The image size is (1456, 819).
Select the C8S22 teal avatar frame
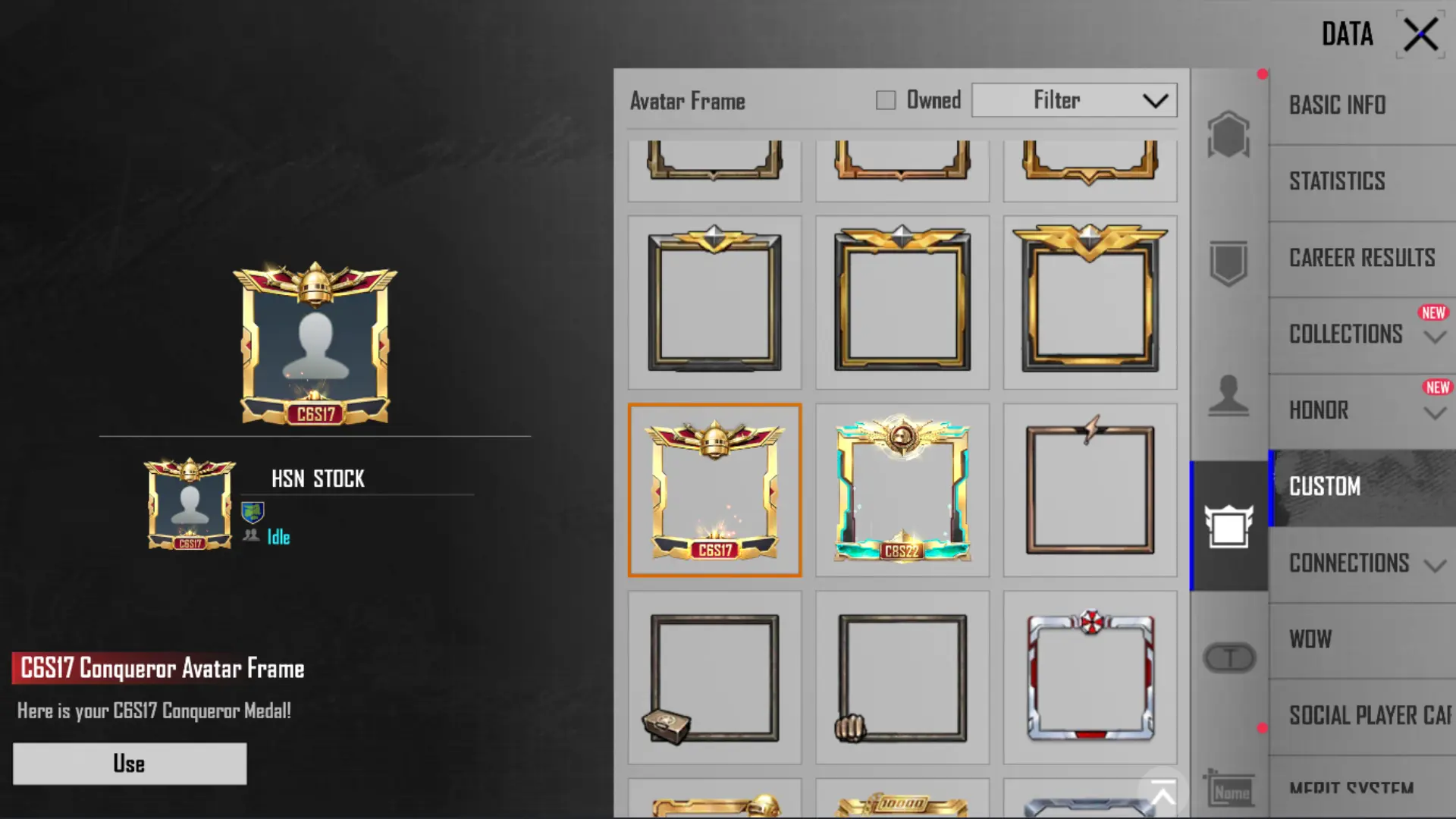(x=902, y=490)
